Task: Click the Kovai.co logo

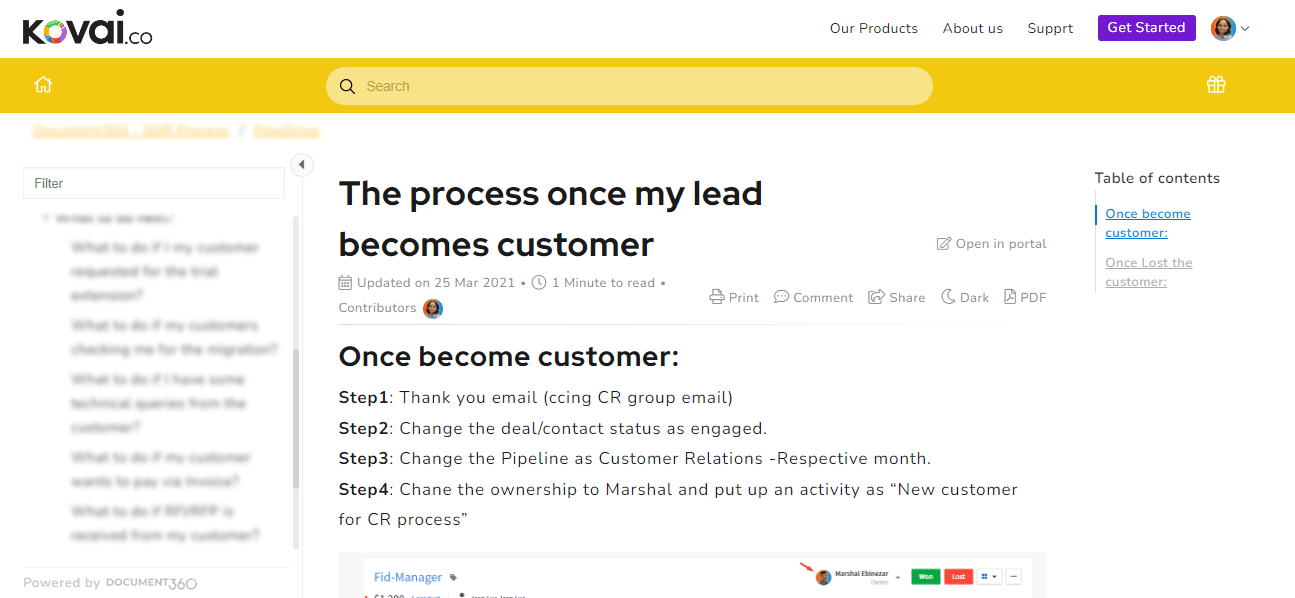Action: (87, 28)
